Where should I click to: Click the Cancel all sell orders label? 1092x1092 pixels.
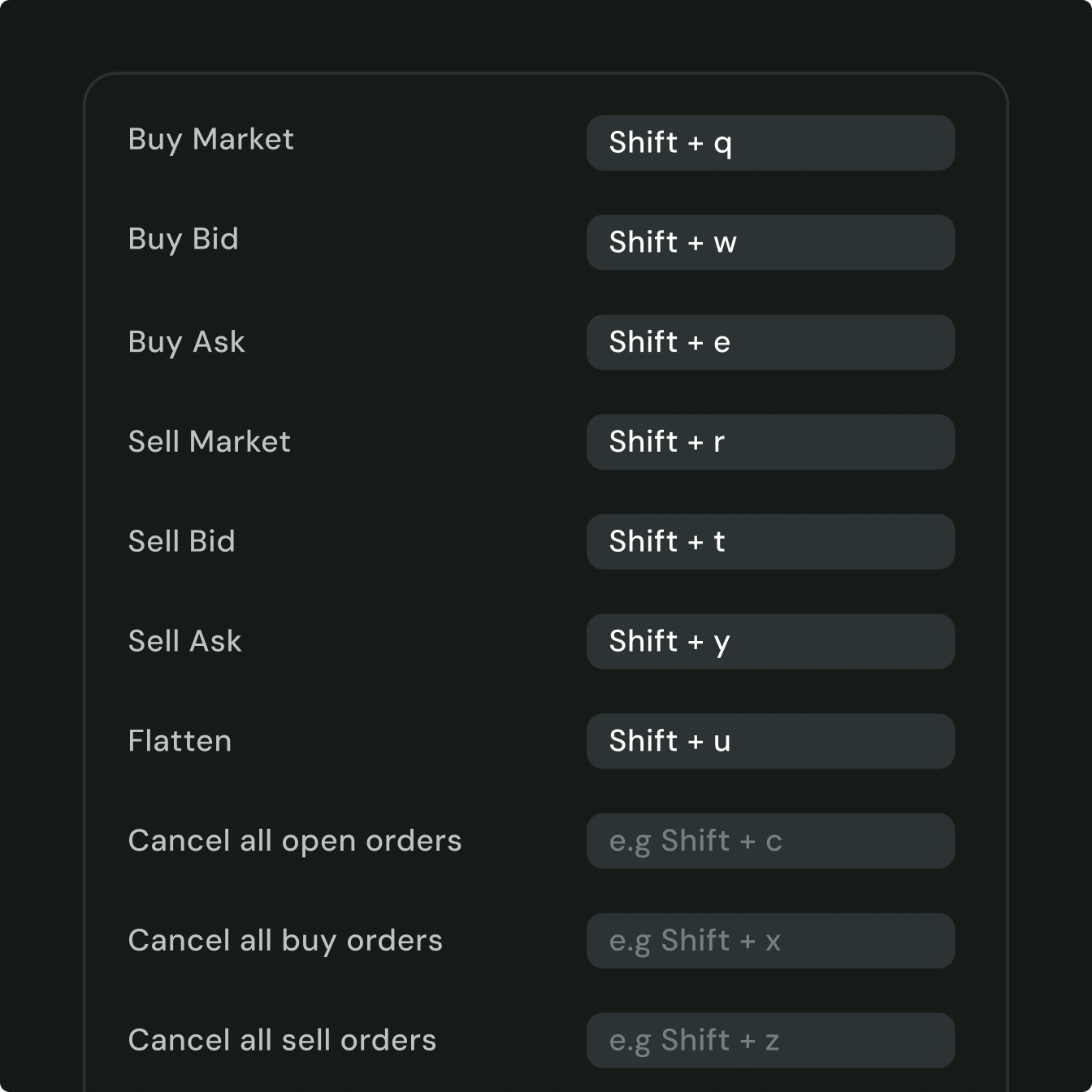tap(283, 1040)
